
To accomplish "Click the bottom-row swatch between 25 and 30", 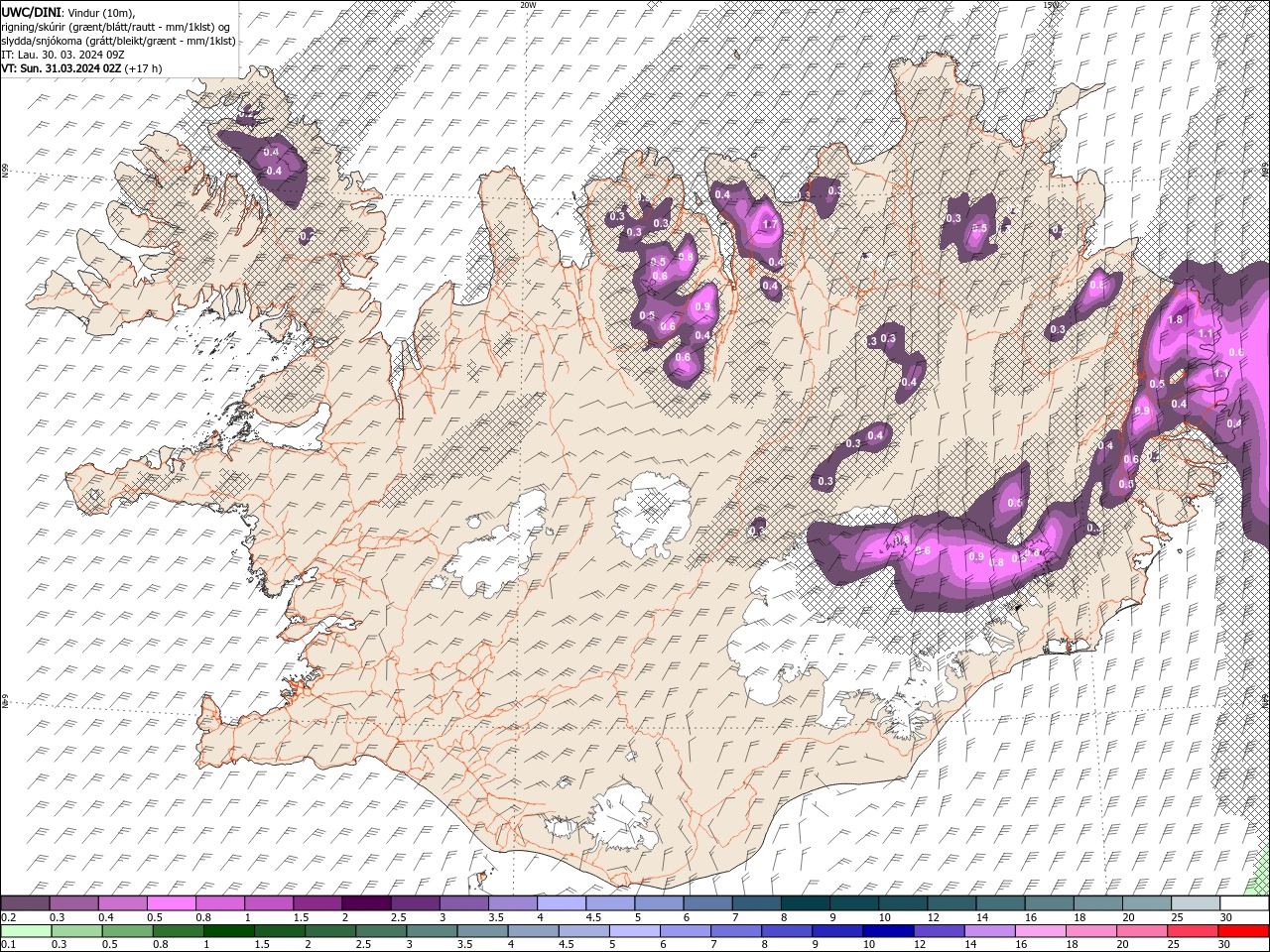I will (x=1193, y=931).
